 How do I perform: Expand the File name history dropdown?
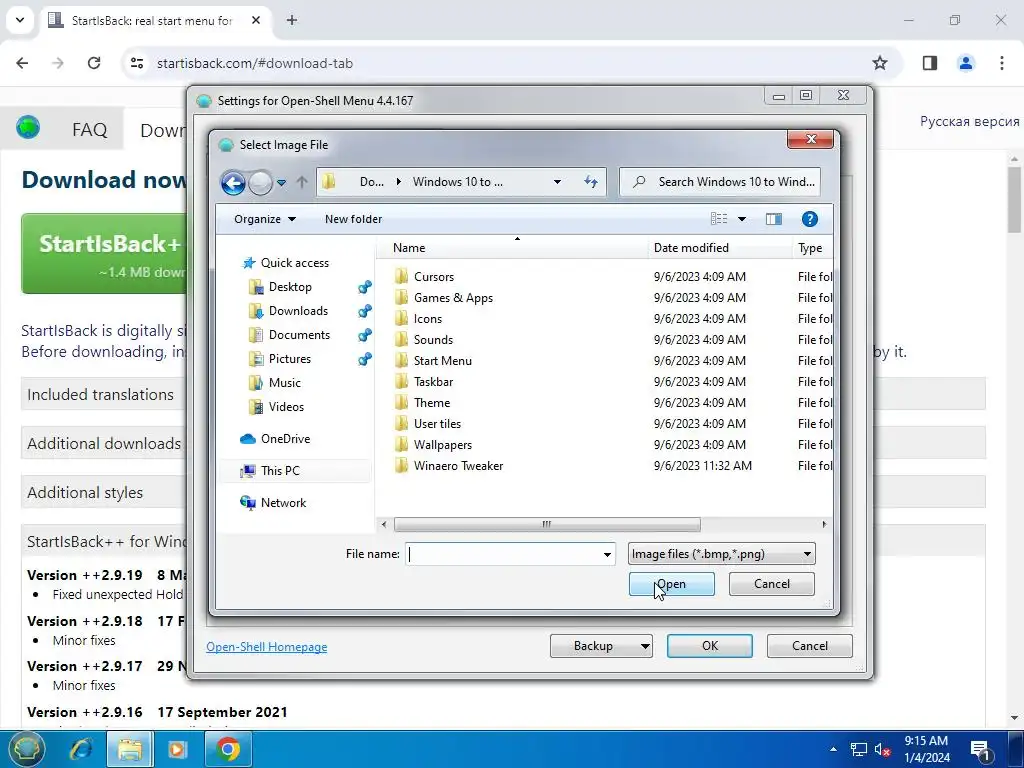[x=607, y=554]
